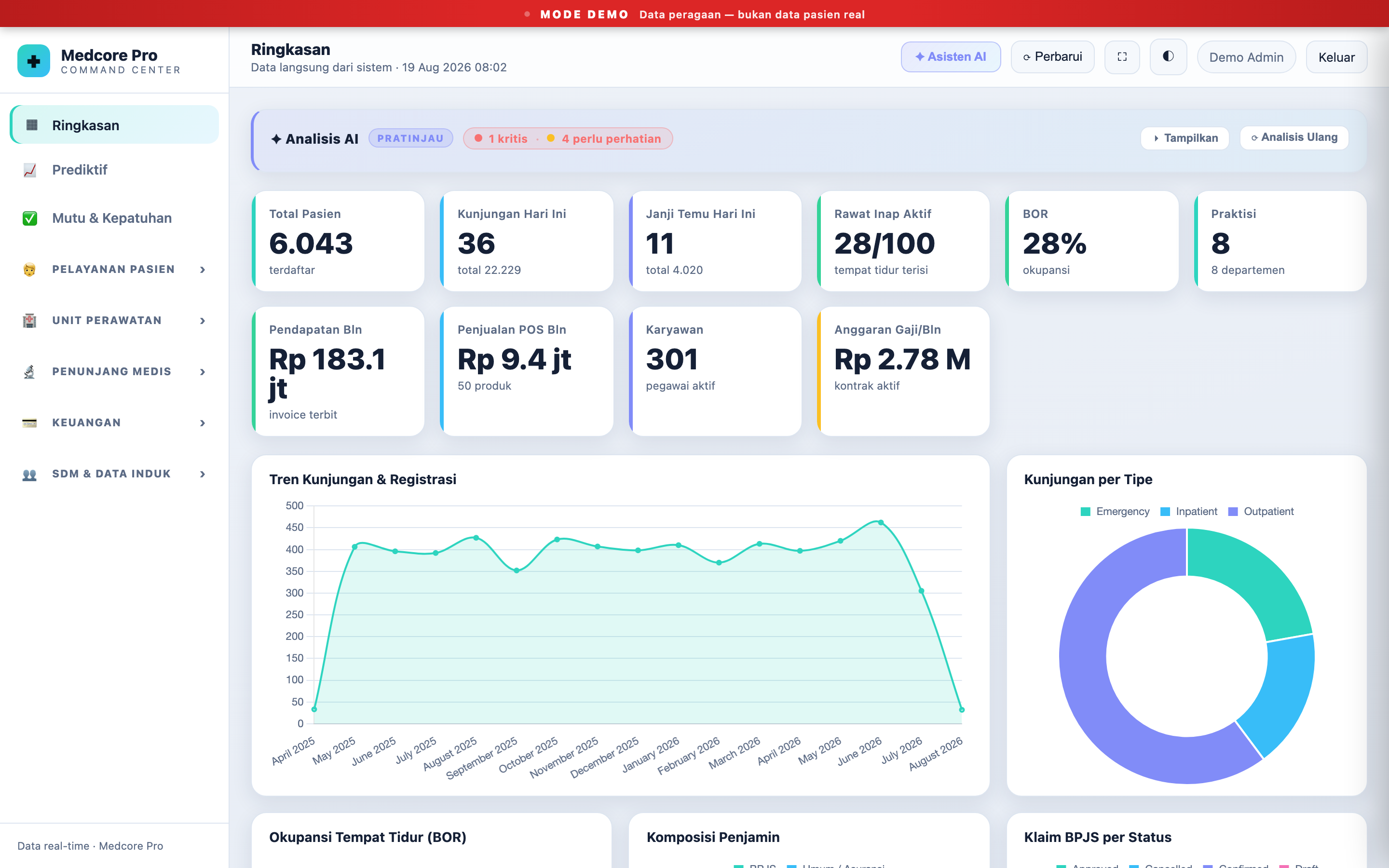Click the Pelayanan Pasien face icon
Screen dimensions: 1389x868
29,269
